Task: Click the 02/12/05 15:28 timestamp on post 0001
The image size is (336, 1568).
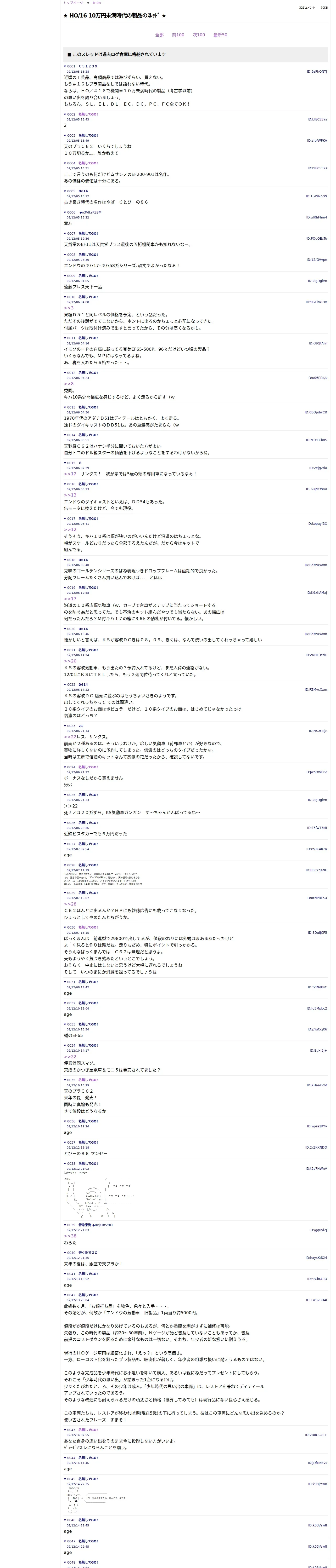Action: point(77,72)
